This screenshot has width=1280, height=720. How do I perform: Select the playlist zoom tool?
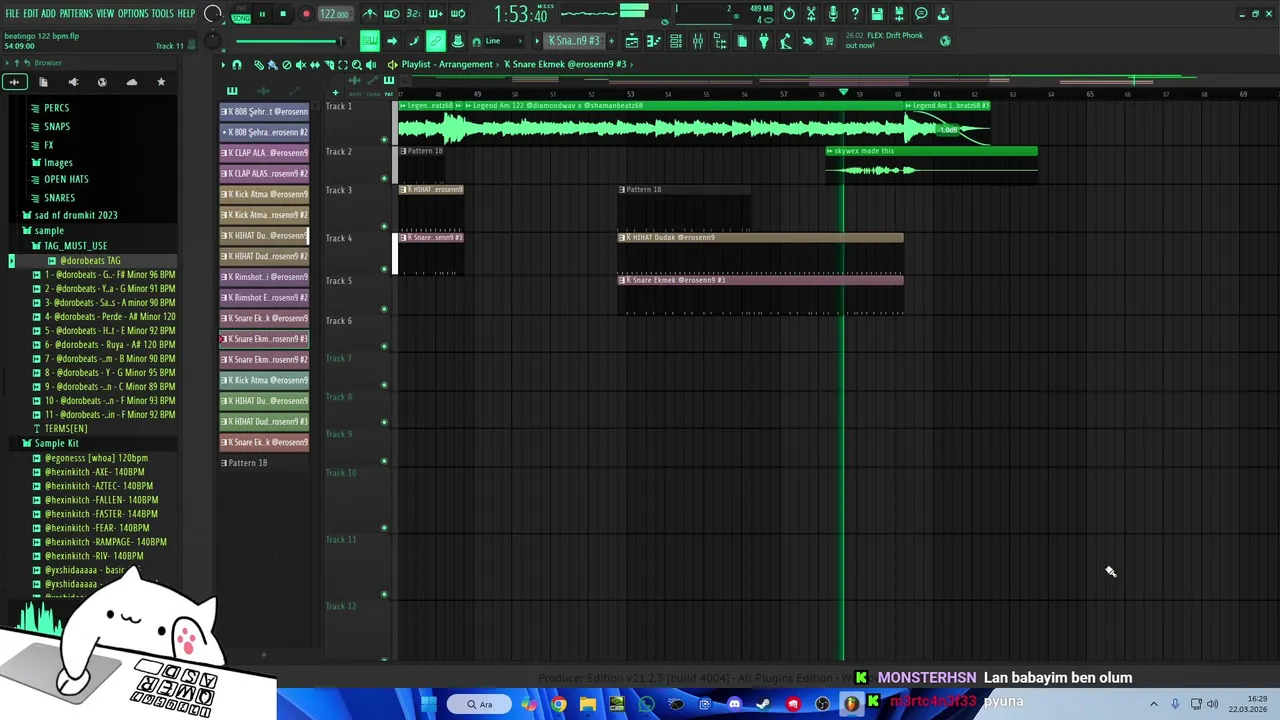pos(357,65)
